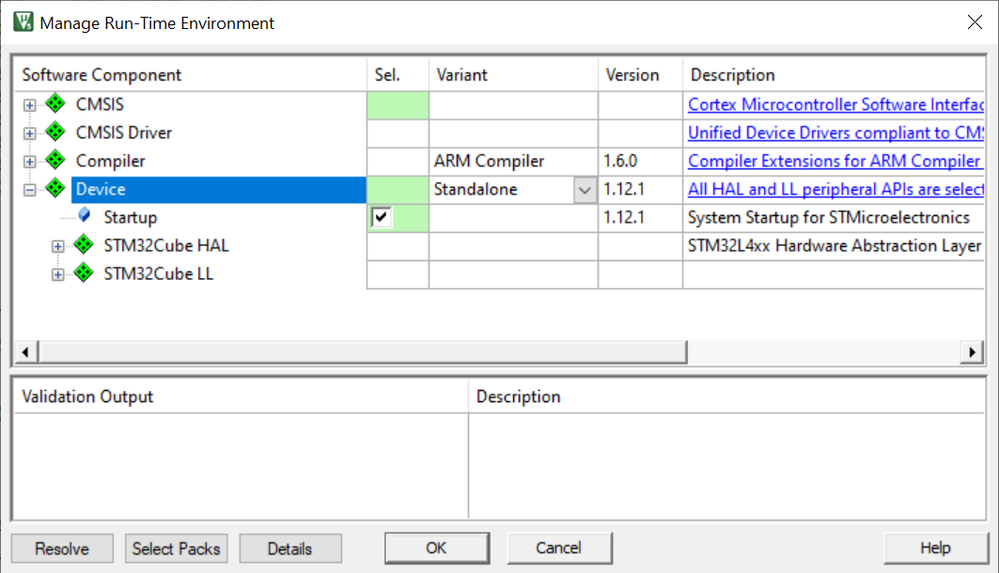This screenshot has height=573, width=999.
Task: Select the Compiler row label
Action: point(110,161)
